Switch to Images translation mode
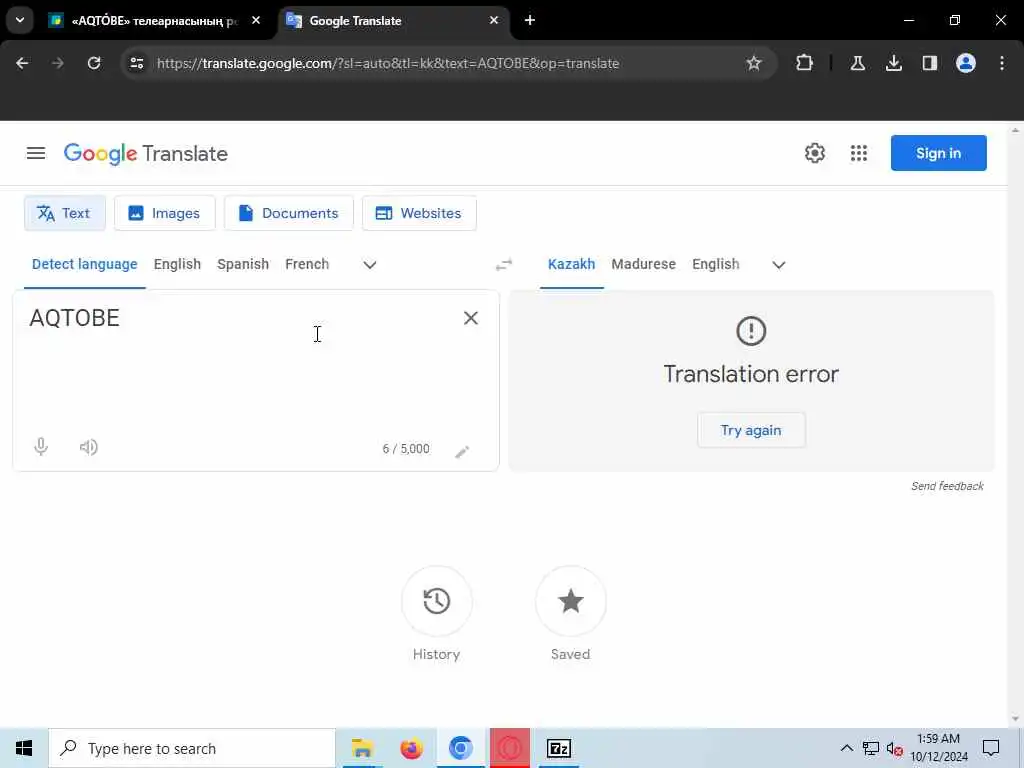 tap(165, 213)
